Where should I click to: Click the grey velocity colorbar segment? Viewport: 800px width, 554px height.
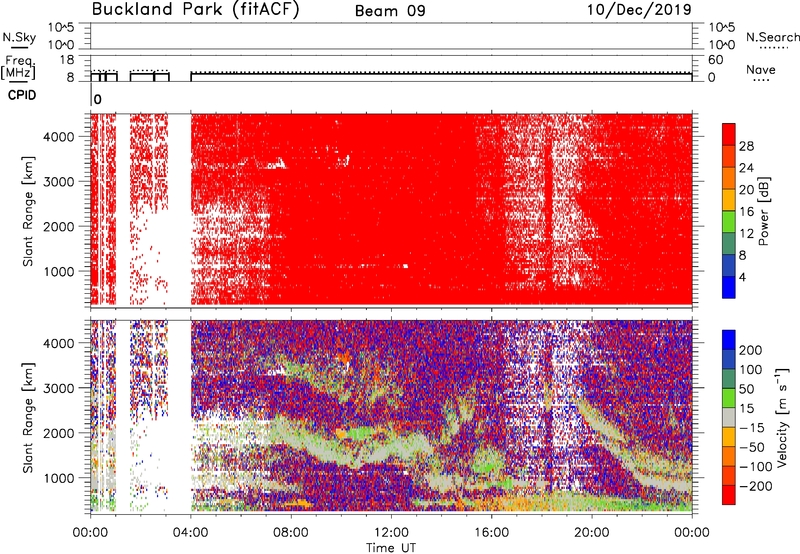(729, 417)
